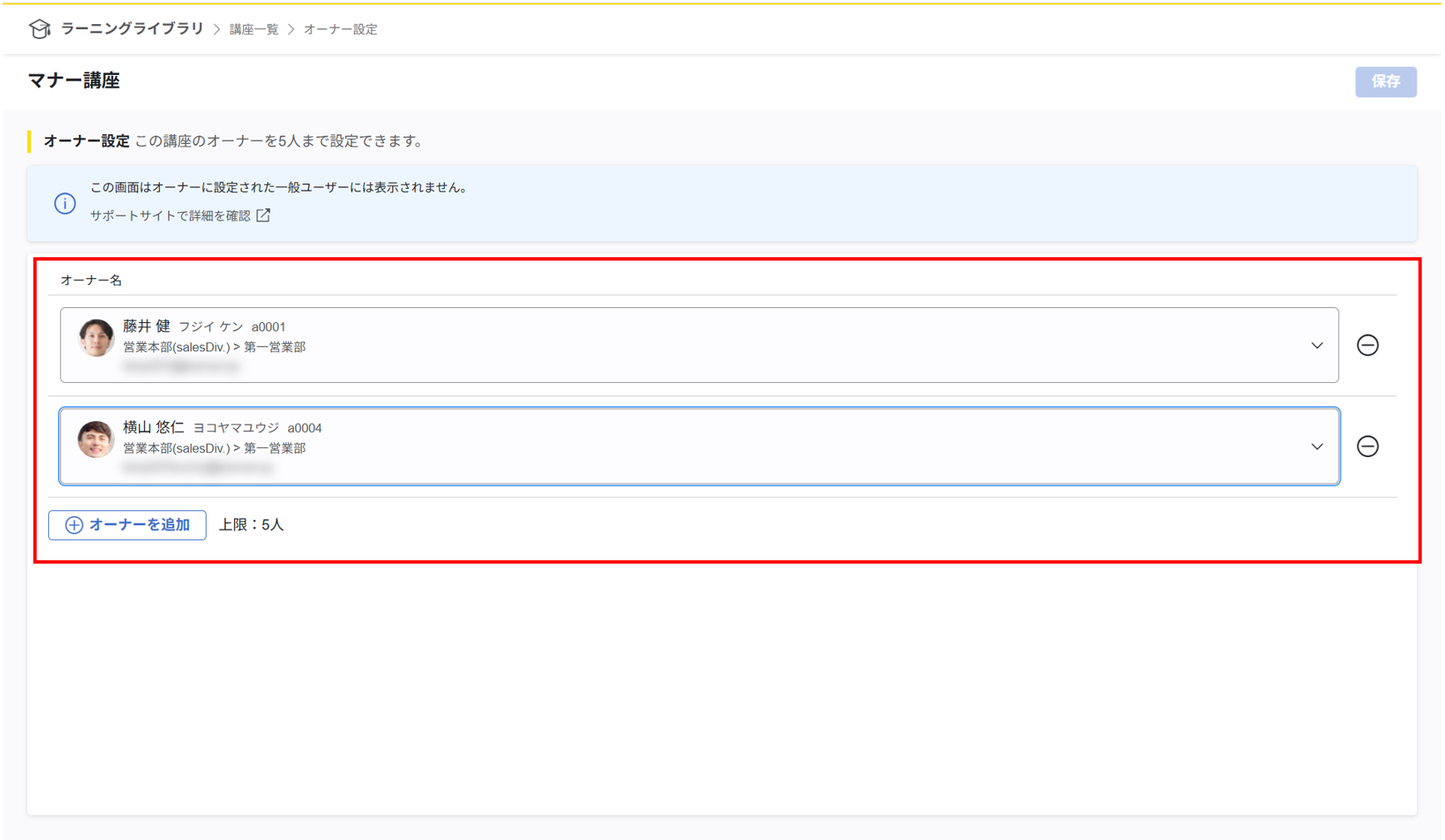The image size is (1445, 840).
Task: Open the 講座一覧 breadcrumb item
Action: (252, 27)
